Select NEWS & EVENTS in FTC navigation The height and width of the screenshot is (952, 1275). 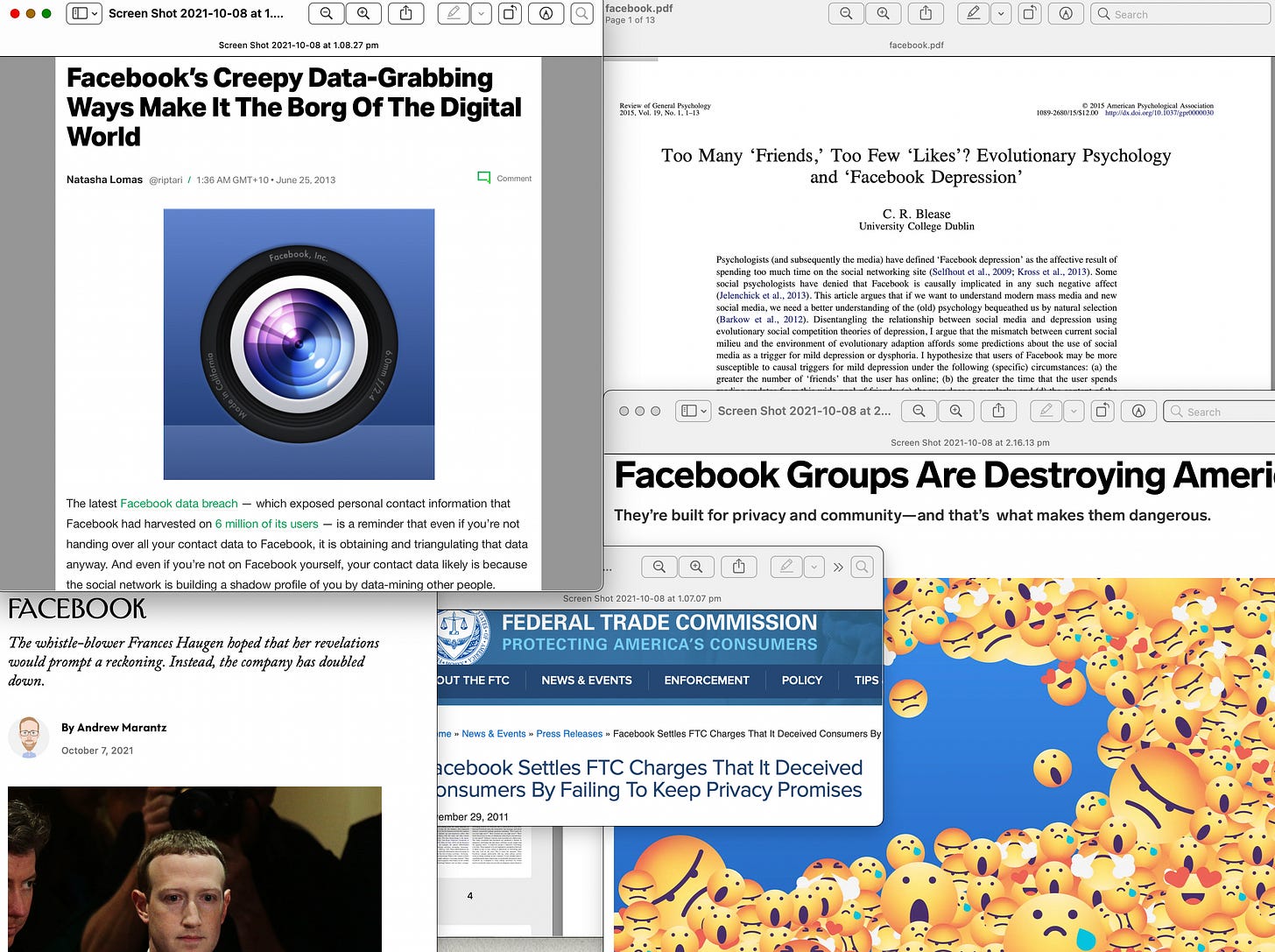[x=587, y=681]
